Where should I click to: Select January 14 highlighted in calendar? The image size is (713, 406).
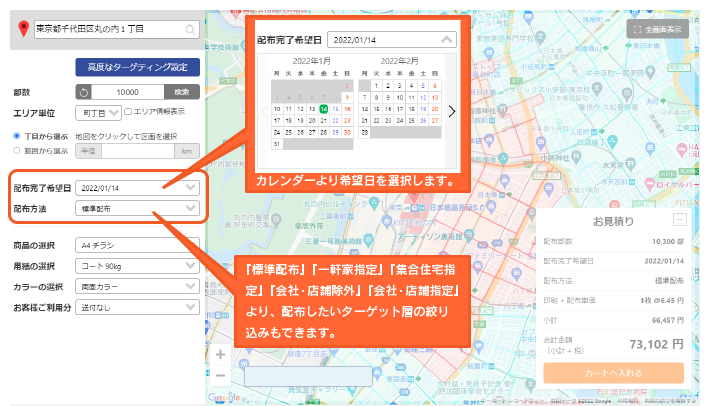coord(323,109)
